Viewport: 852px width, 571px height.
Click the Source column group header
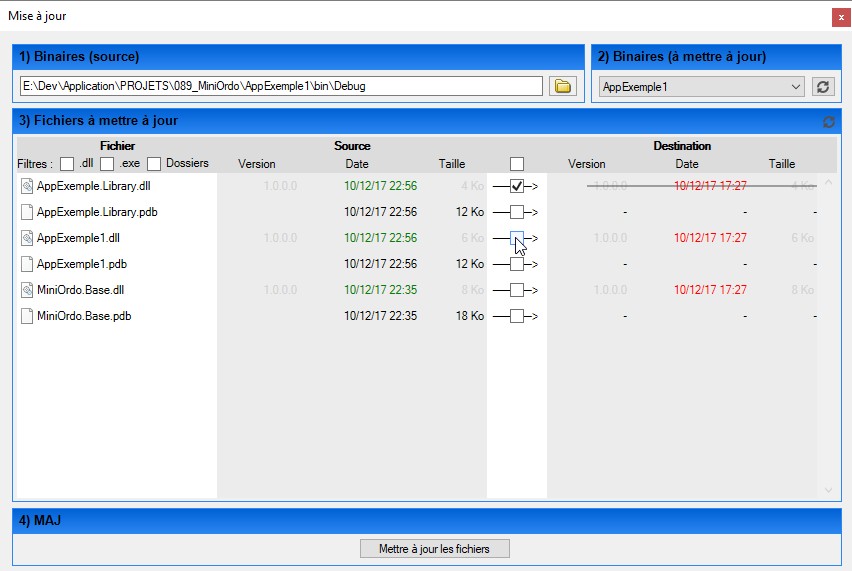point(352,146)
